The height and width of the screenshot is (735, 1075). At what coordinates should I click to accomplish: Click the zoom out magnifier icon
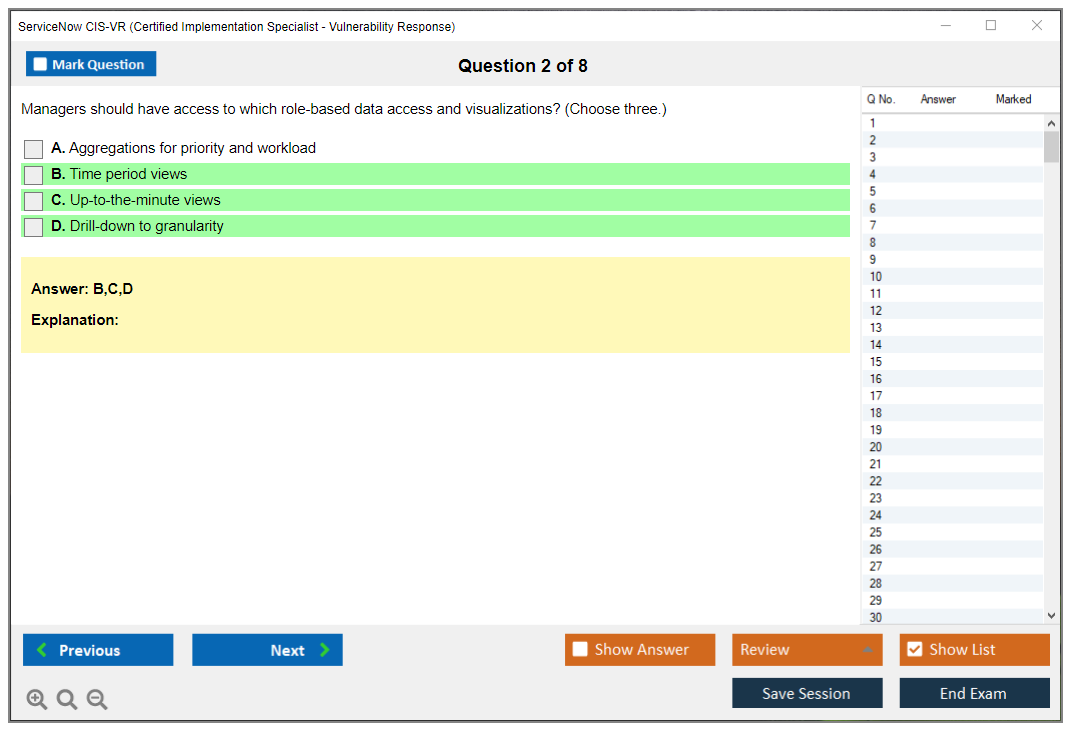[96, 699]
